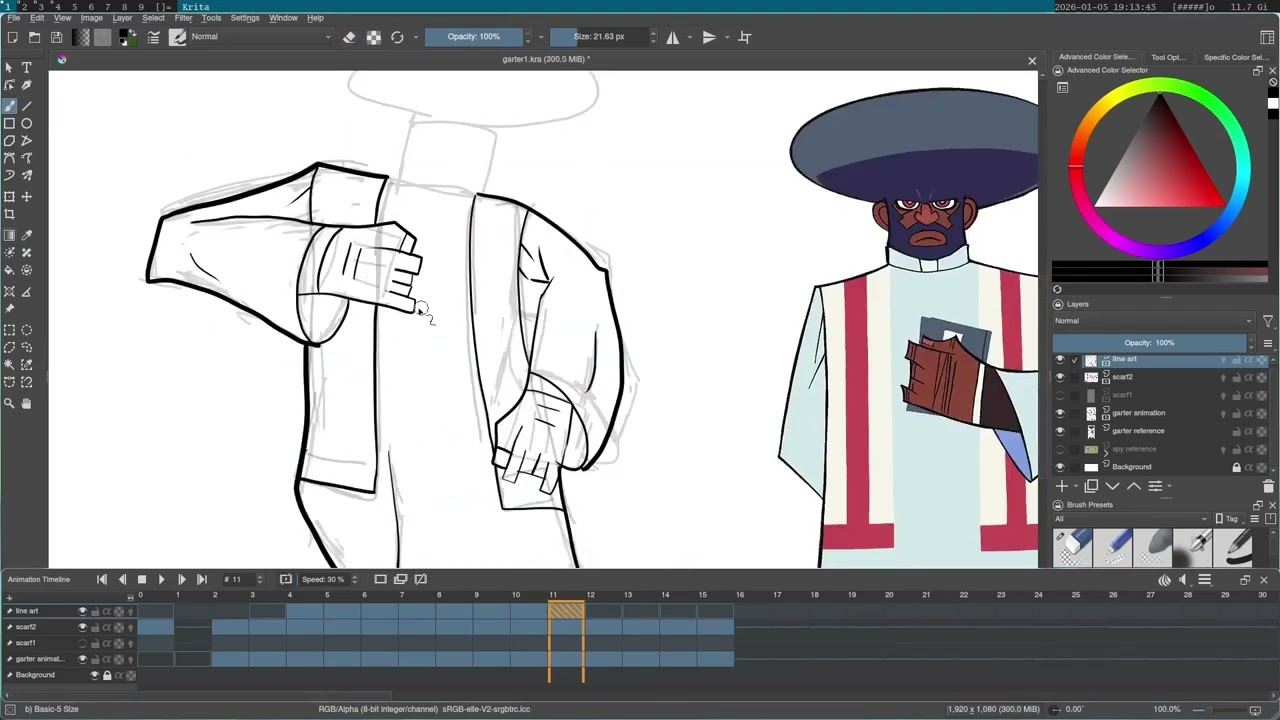Click the wrap-around mode icon
Screen dimensions: 1280x720
click(x=744, y=37)
